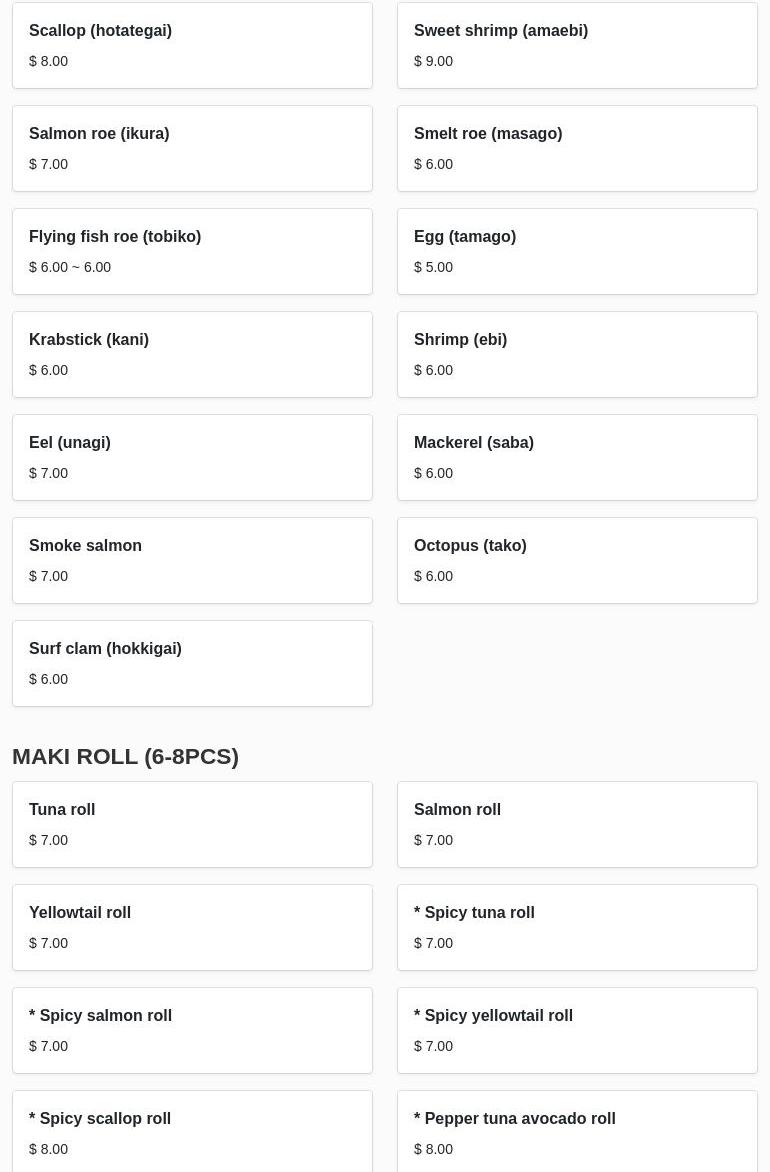Open the Pepper tuna avocado roll
The image size is (770, 1172).
click(x=577, y=1132)
